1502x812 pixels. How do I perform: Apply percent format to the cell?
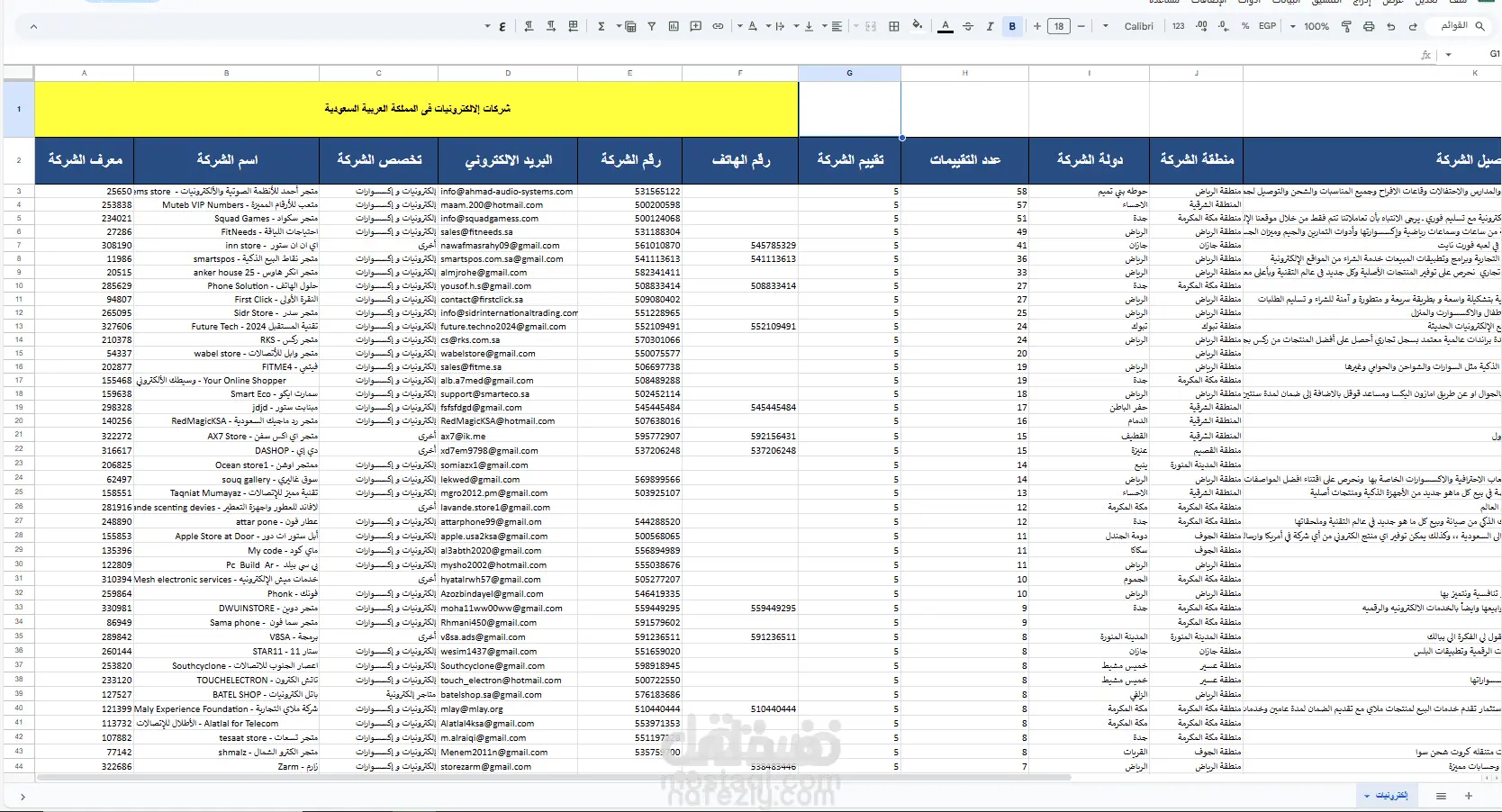tap(1245, 26)
